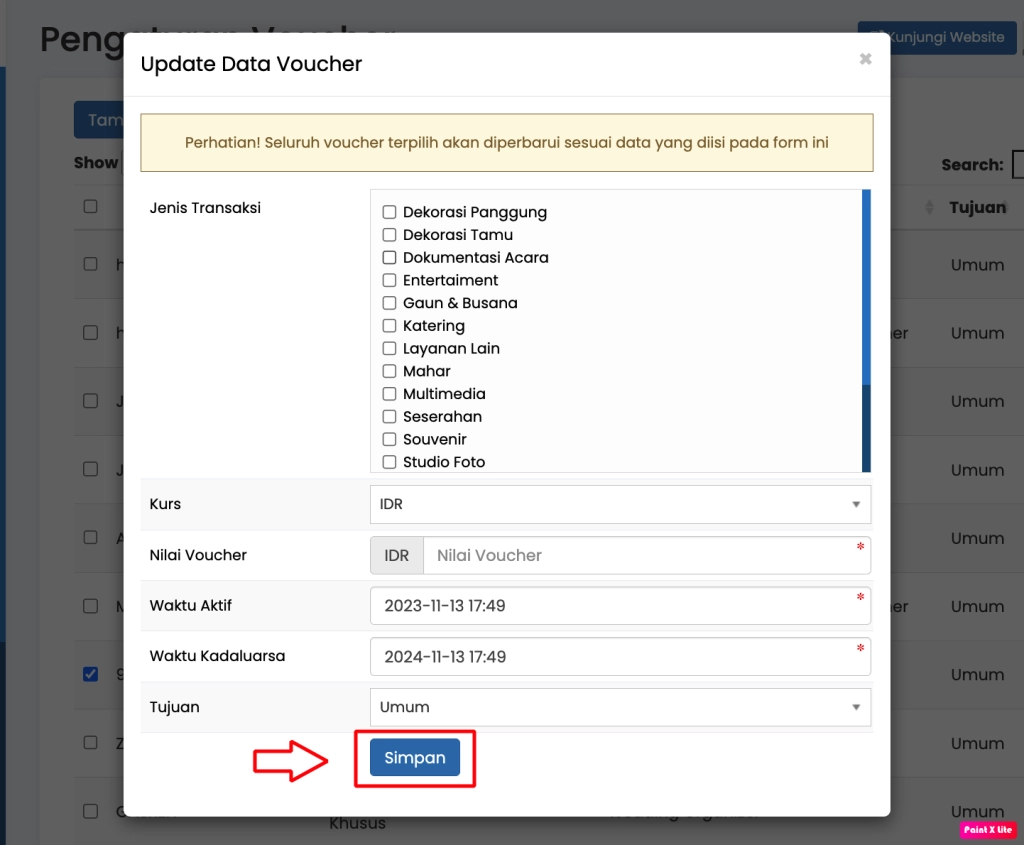
Task: Open the Tujuan dropdown showing Umum
Action: (x=620, y=707)
